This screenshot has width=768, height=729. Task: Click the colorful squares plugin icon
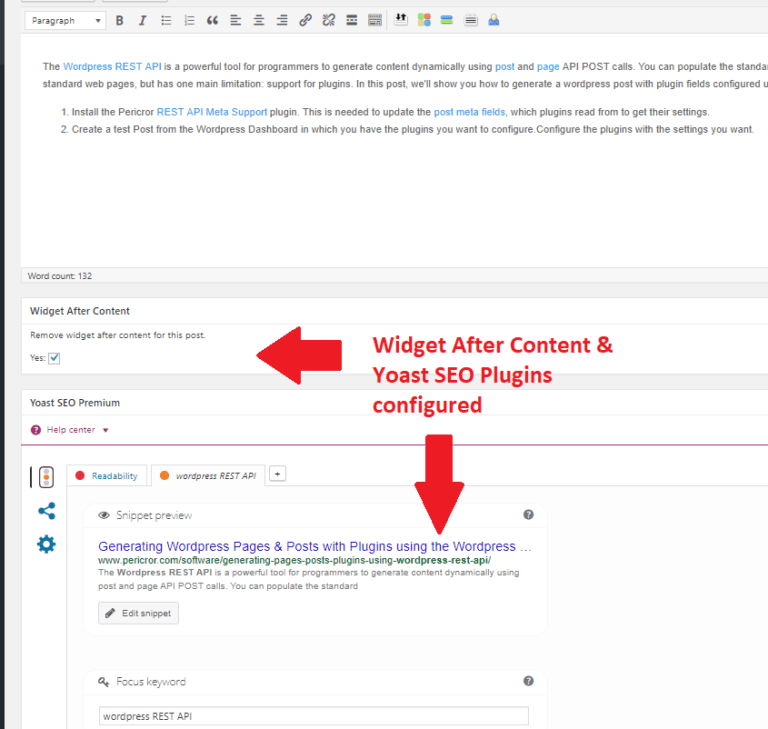coord(424,20)
